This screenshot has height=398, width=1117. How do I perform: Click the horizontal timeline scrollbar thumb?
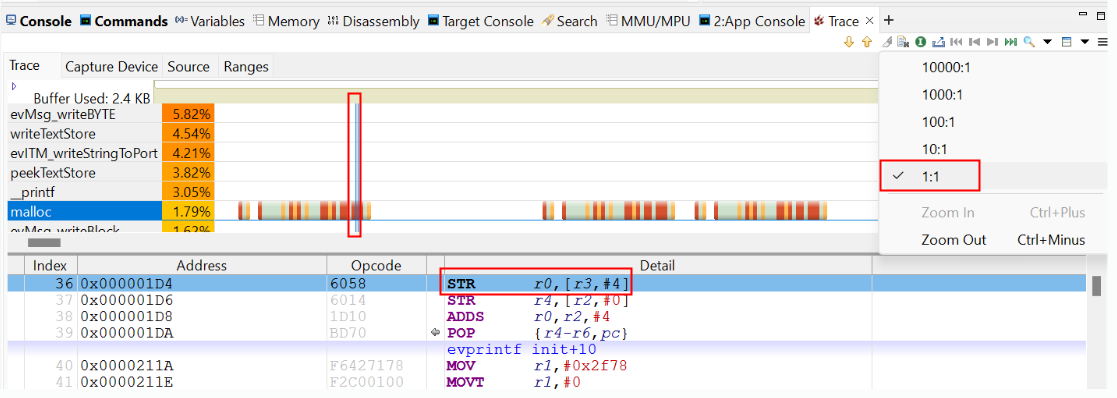(x=44, y=242)
